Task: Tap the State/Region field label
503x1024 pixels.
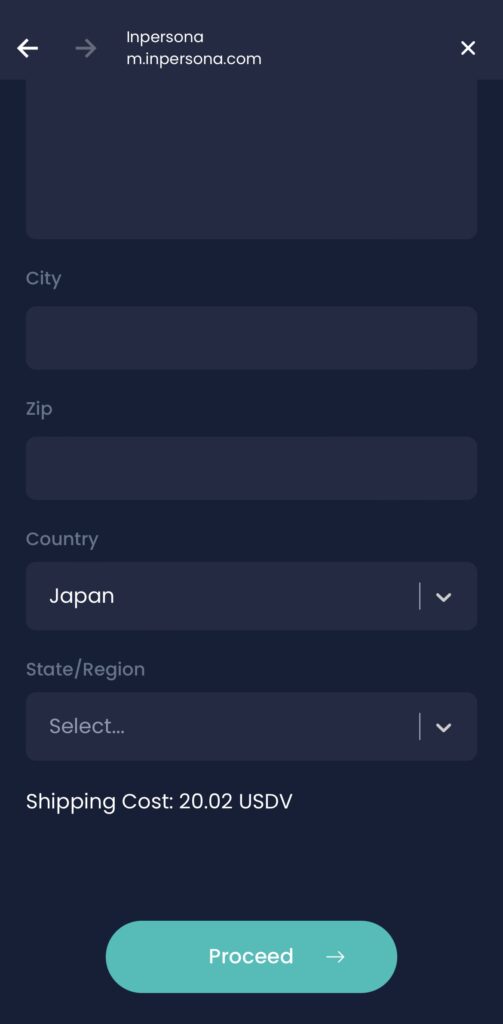Action: [86, 670]
